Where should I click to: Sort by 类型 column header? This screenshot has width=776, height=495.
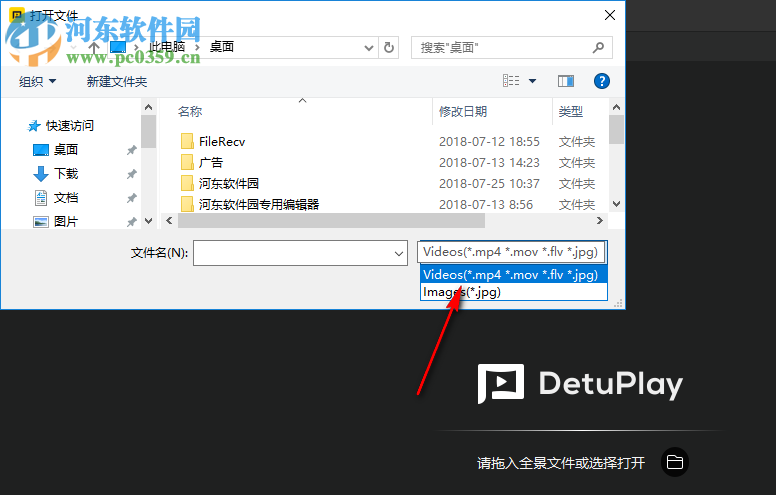[571, 112]
